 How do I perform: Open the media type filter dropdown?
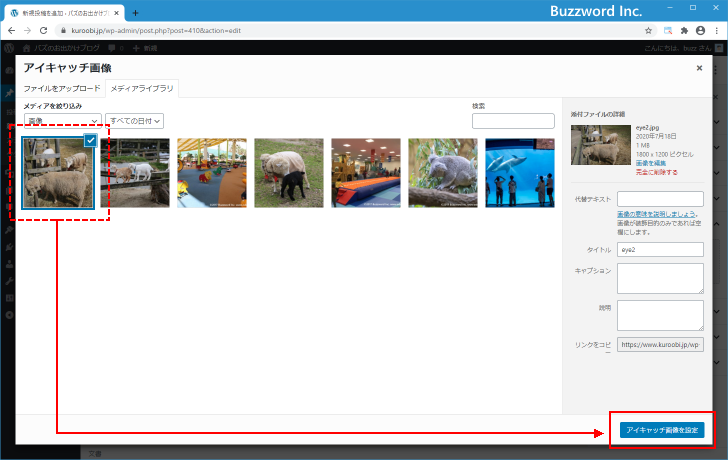click(62, 120)
